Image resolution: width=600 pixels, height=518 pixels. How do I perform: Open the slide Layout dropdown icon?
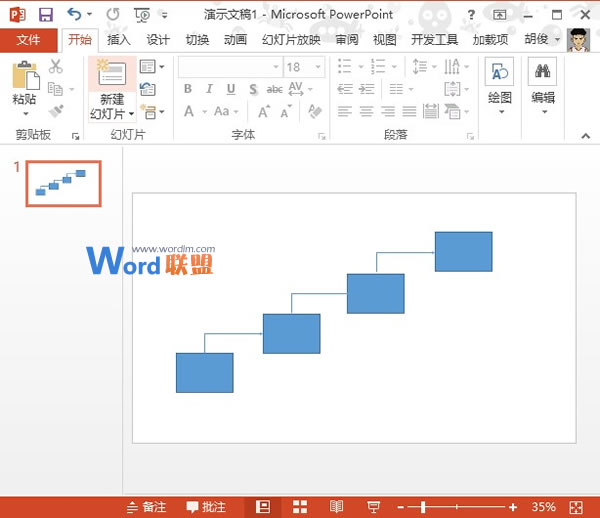[152, 67]
